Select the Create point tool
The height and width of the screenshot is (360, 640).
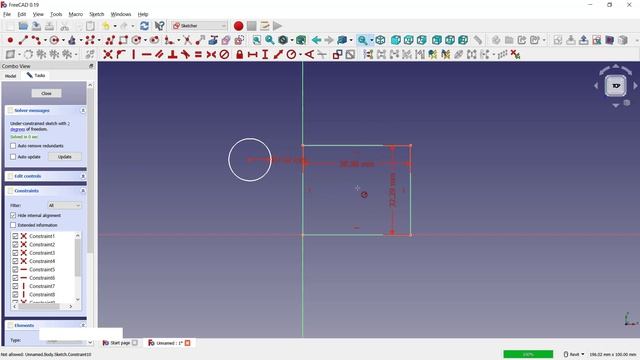[x=10, y=40]
